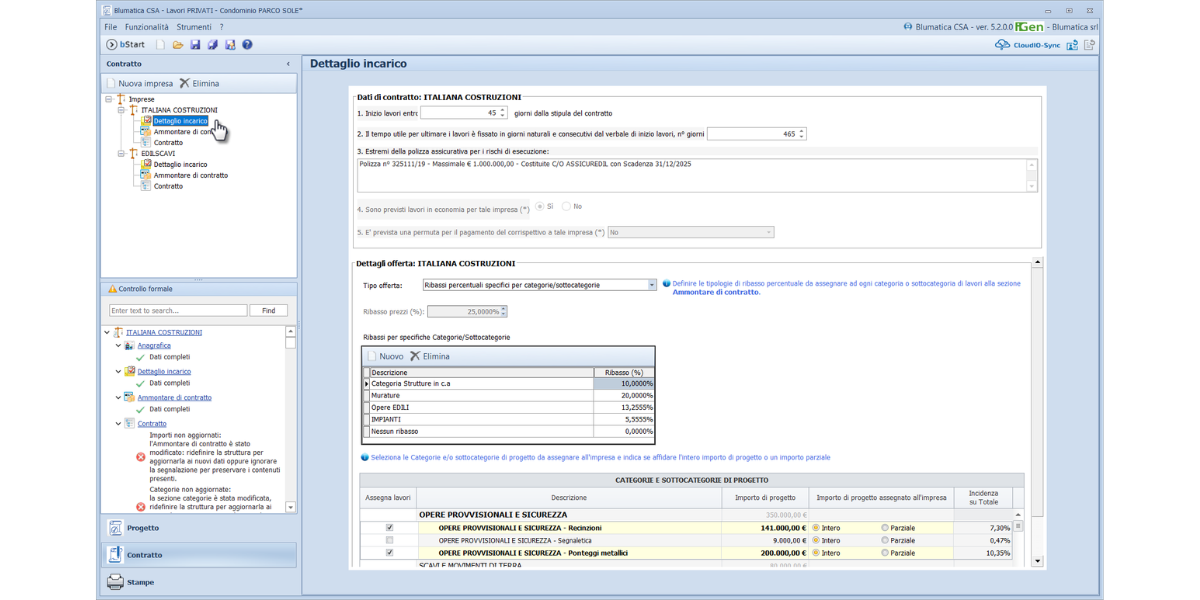Viewport: 1200px width, 600px height.
Task: Open the Funzionalità menu
Action: (x=146, y=27)
